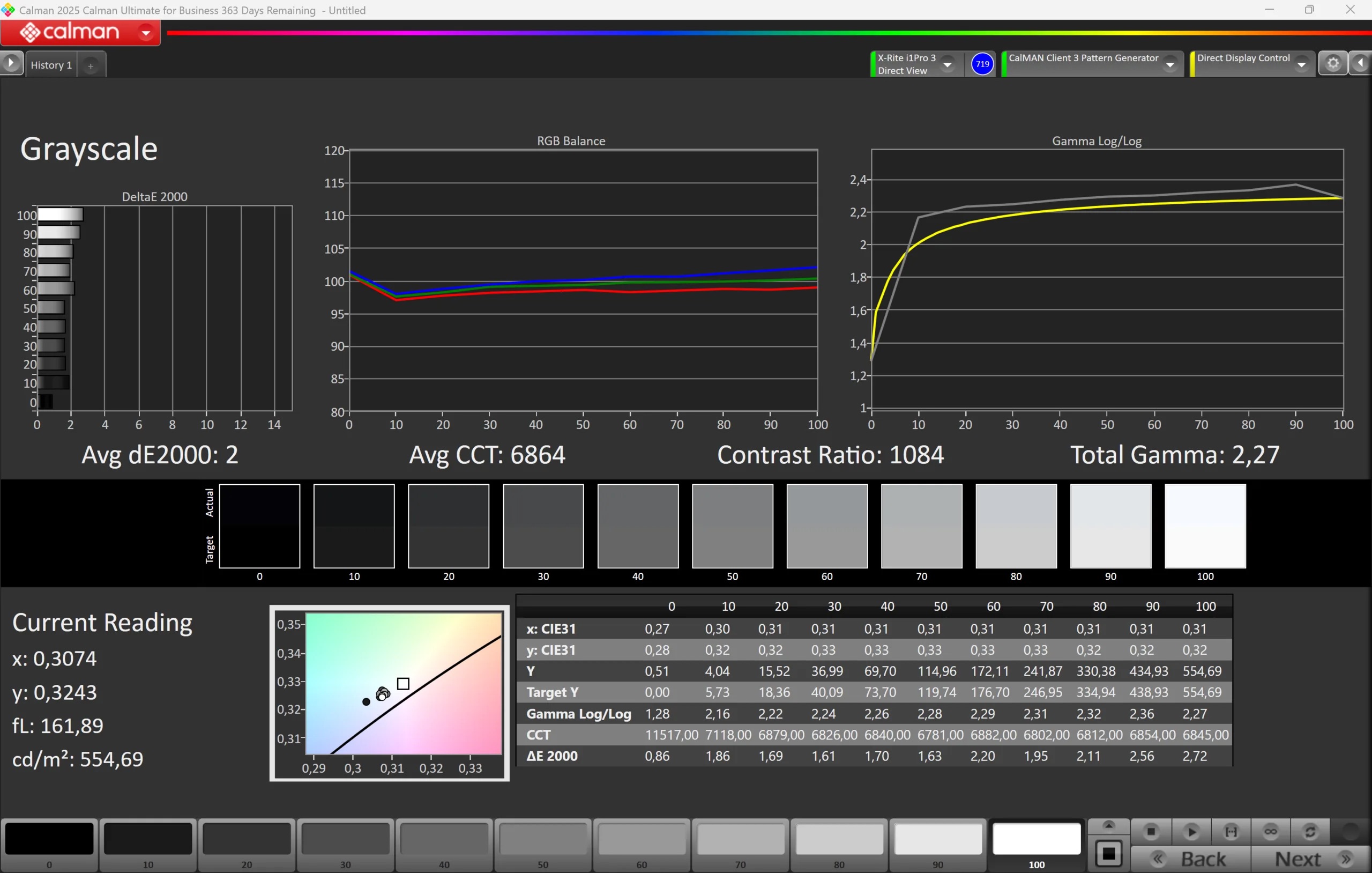Open the Direct Display Control dropdown
This screenshot has height=873, width=1372.
point(1301,64)
